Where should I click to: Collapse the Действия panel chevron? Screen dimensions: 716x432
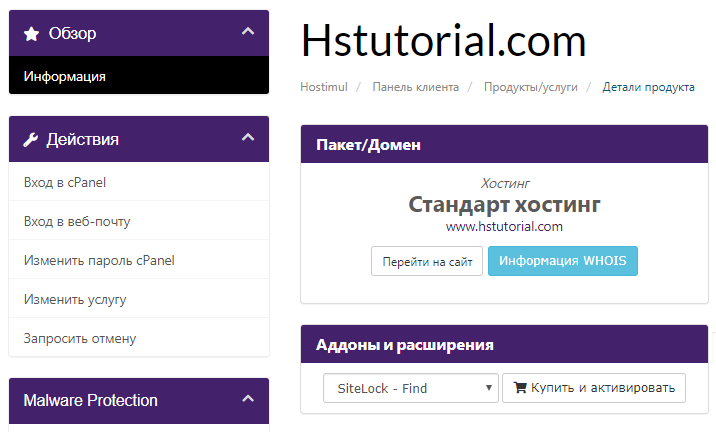[248, 139]
